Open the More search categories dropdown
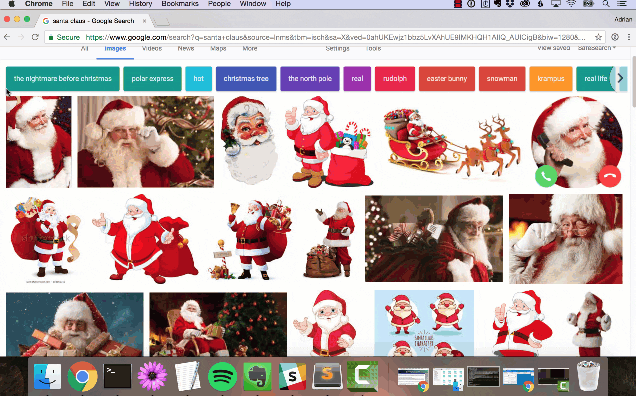The width and height of the screenshot is (636, 396). pos(250,48)
